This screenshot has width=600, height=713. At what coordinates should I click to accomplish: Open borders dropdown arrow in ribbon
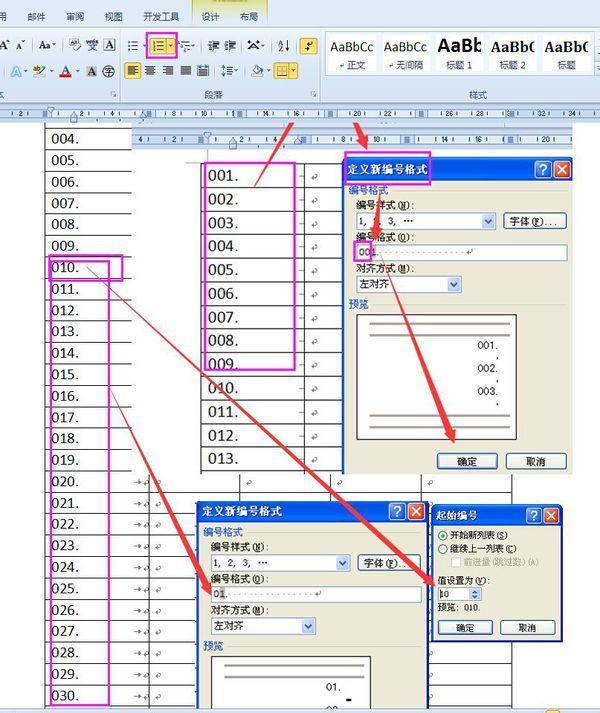coord(294,71)
